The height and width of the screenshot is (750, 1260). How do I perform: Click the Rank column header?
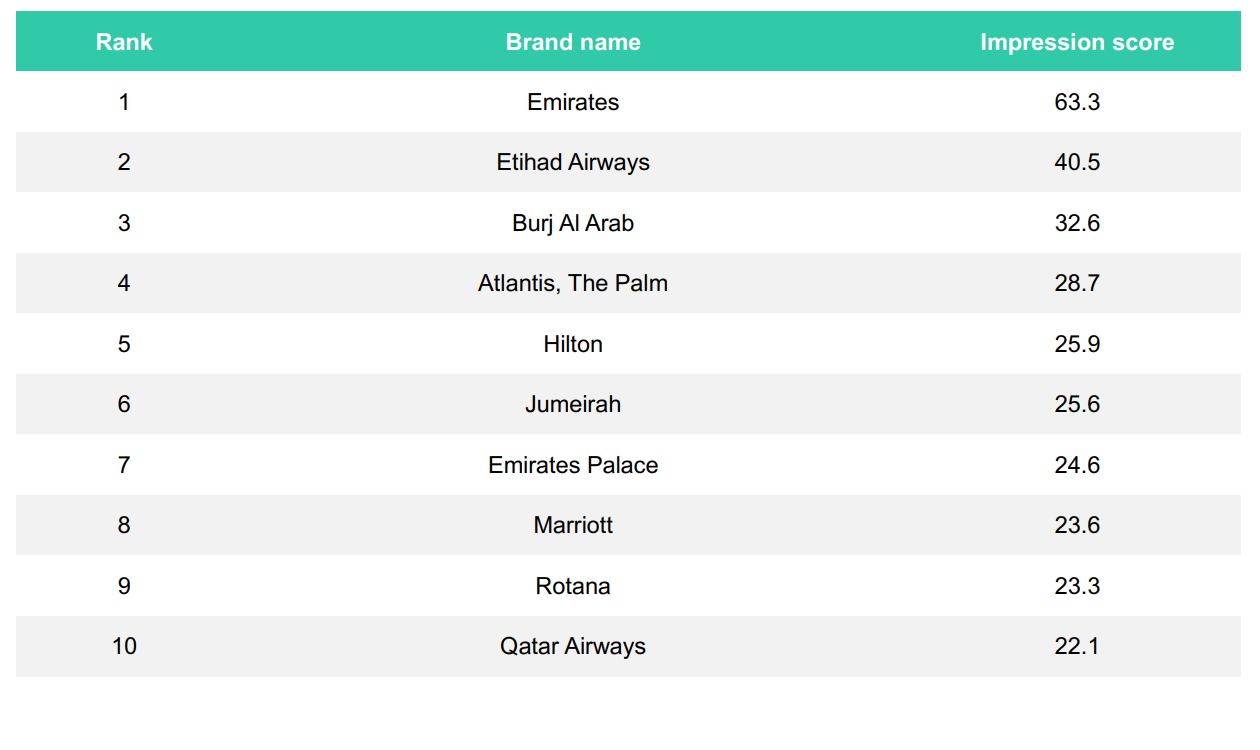coord(124,42)
